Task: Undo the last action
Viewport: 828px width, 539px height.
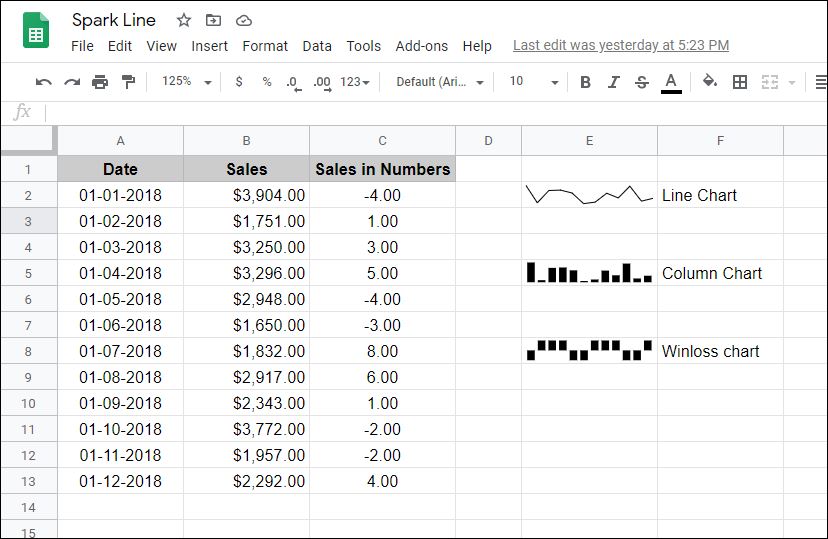Action: pos(43,82)
